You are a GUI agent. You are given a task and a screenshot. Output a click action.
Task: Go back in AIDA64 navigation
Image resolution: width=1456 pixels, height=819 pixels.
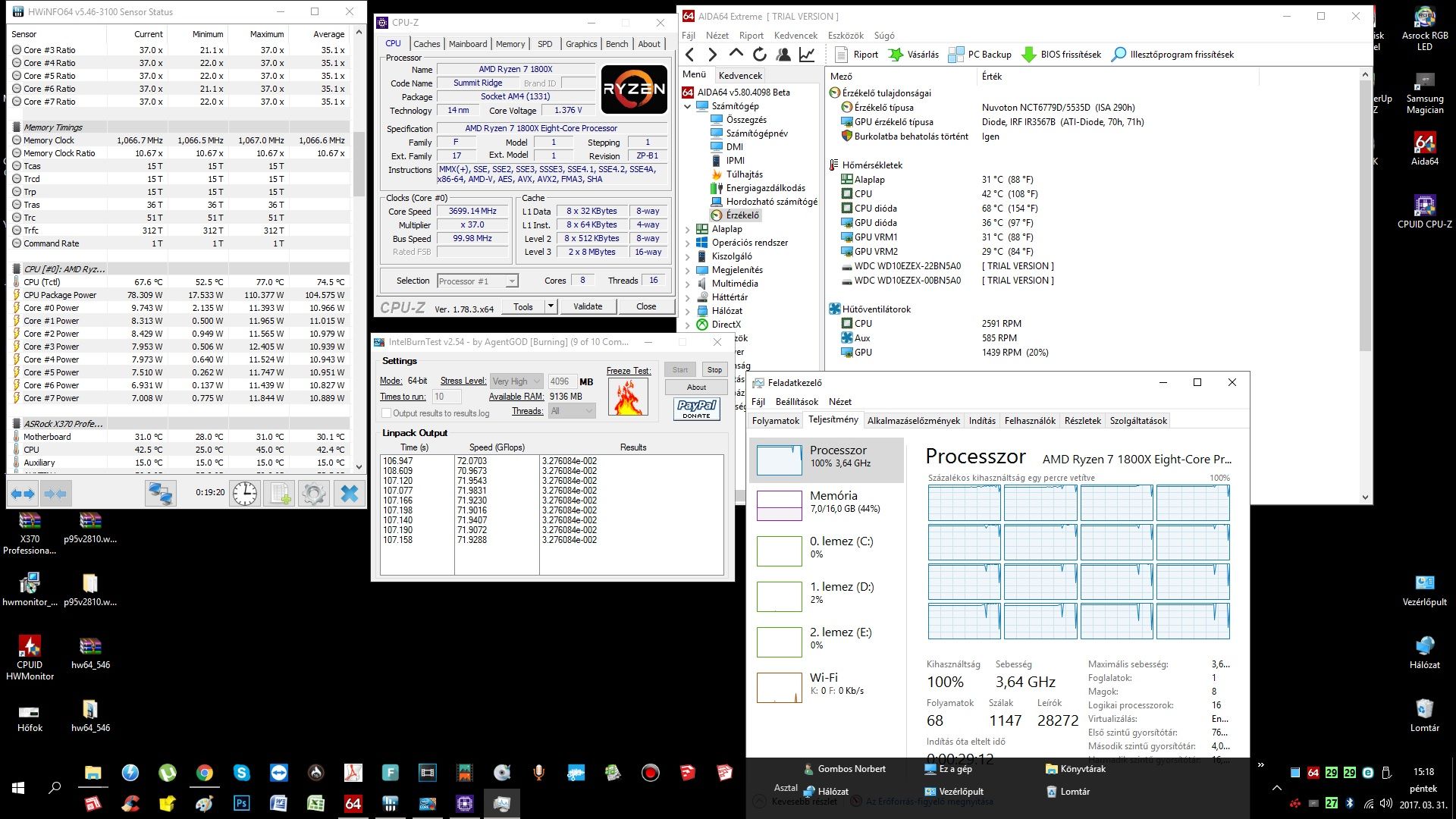[x=689, y=55]
